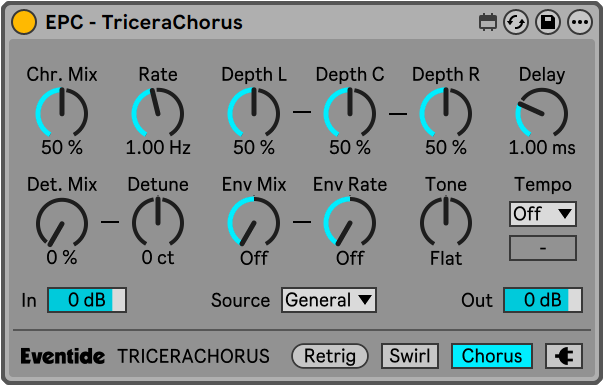
Task: Click the hot-swap preset circular arrows icon
Action: click(516, 22)
